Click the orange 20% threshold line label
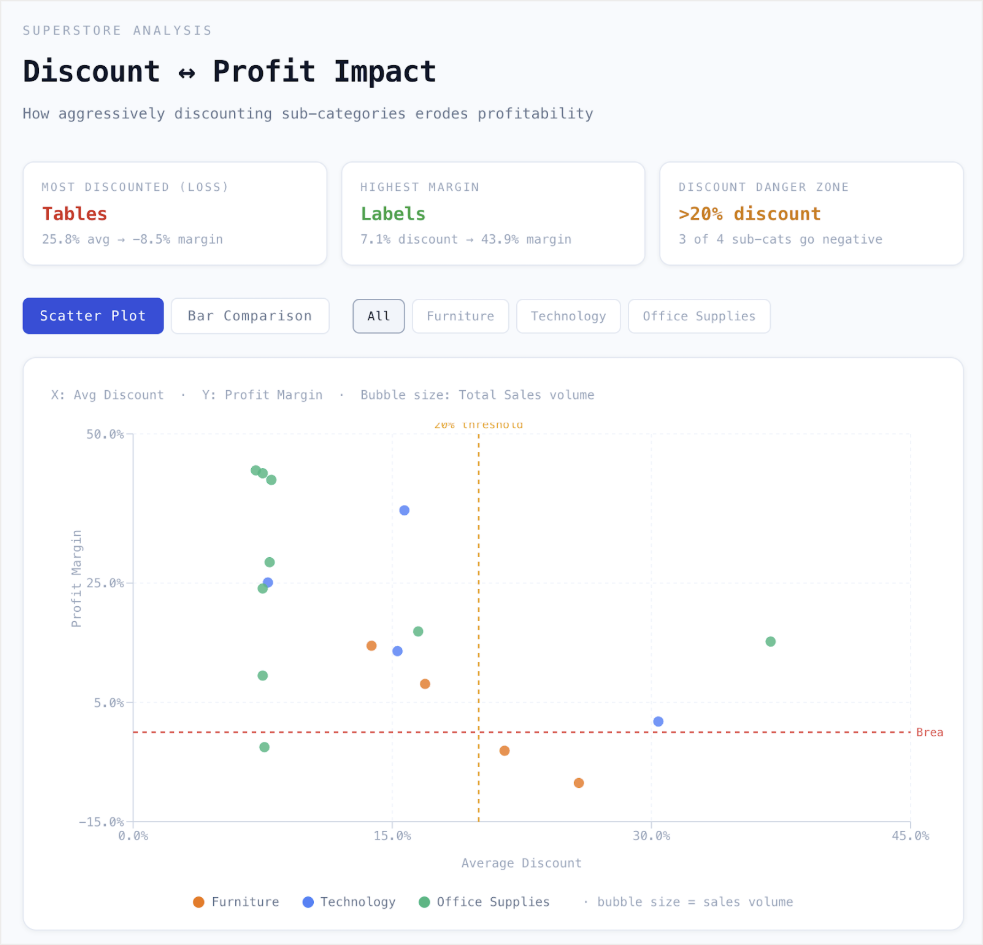 click(x=479, y=424)
